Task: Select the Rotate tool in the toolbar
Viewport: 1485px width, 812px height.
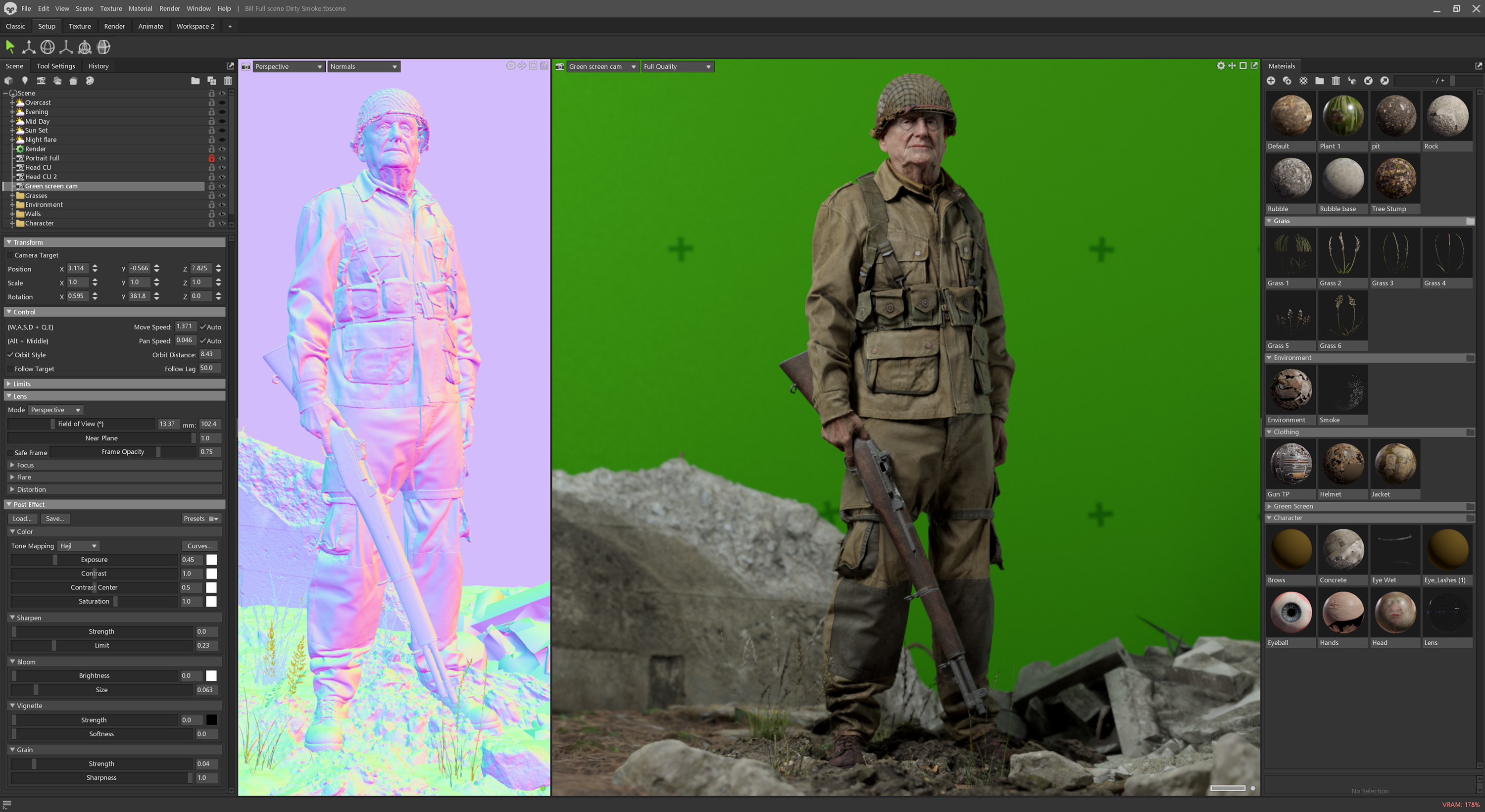Action: (49, 47)
